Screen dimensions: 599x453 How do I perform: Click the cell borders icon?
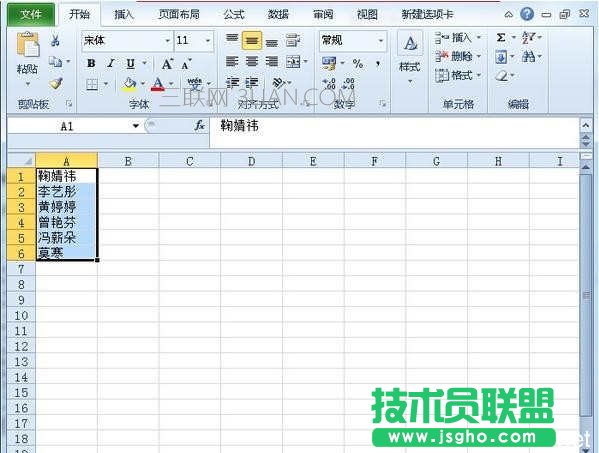92,84
